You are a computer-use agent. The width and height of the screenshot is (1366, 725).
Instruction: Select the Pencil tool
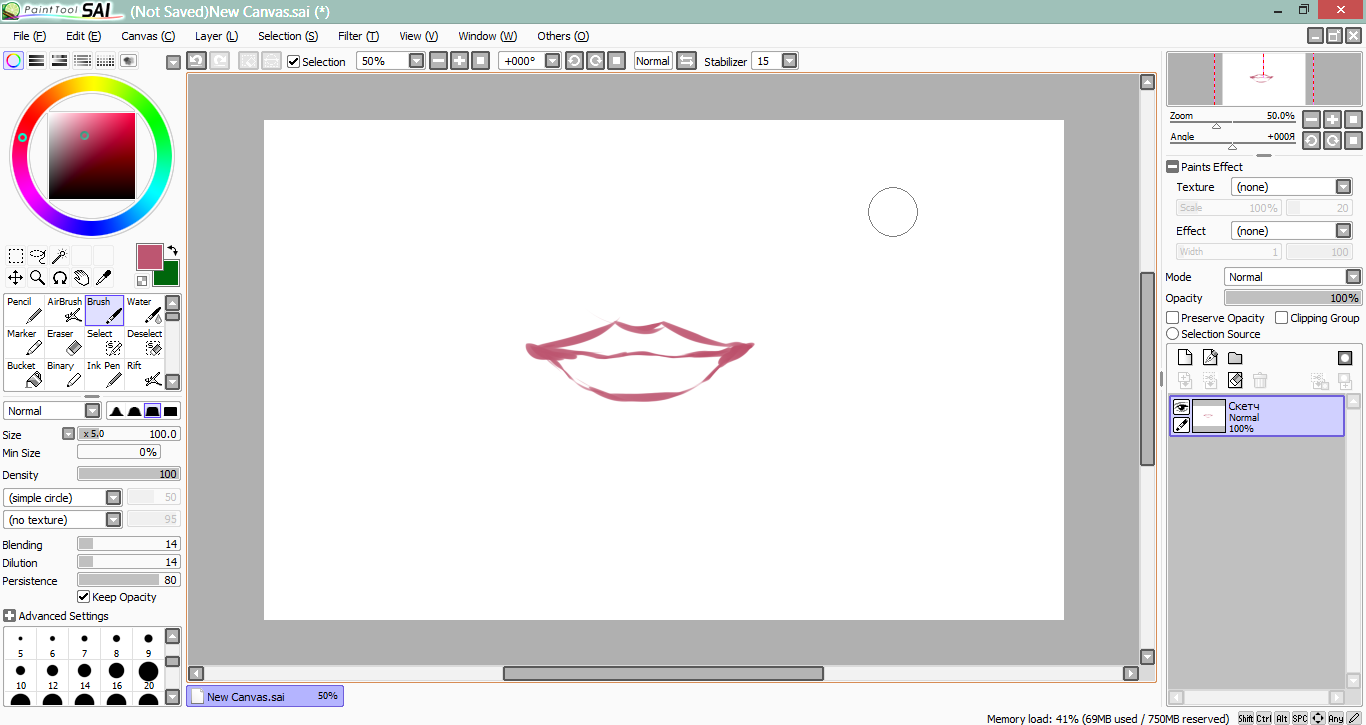click(24, 310)
